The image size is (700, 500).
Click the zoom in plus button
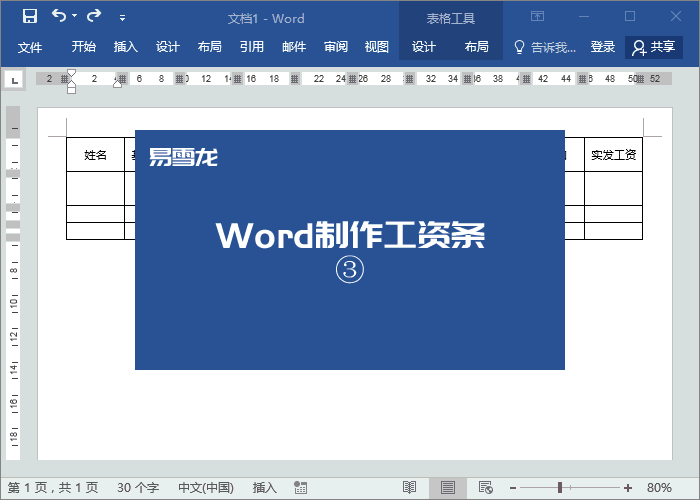628,488
